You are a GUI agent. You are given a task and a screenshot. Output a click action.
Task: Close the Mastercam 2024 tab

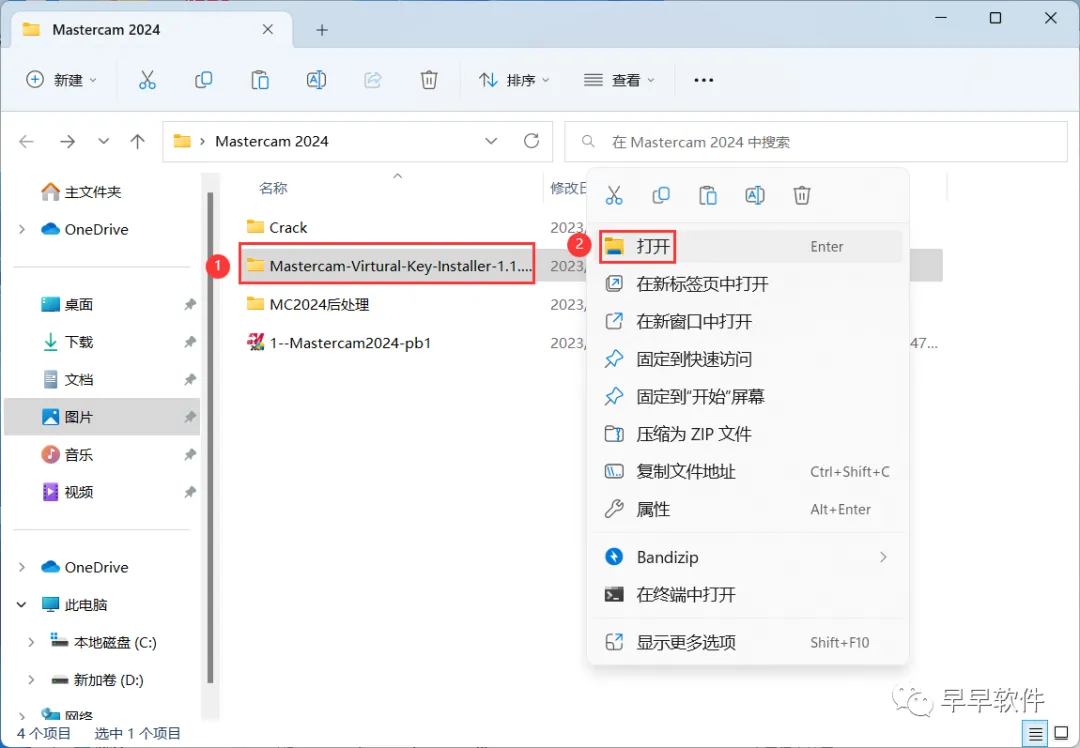point(268,29)
